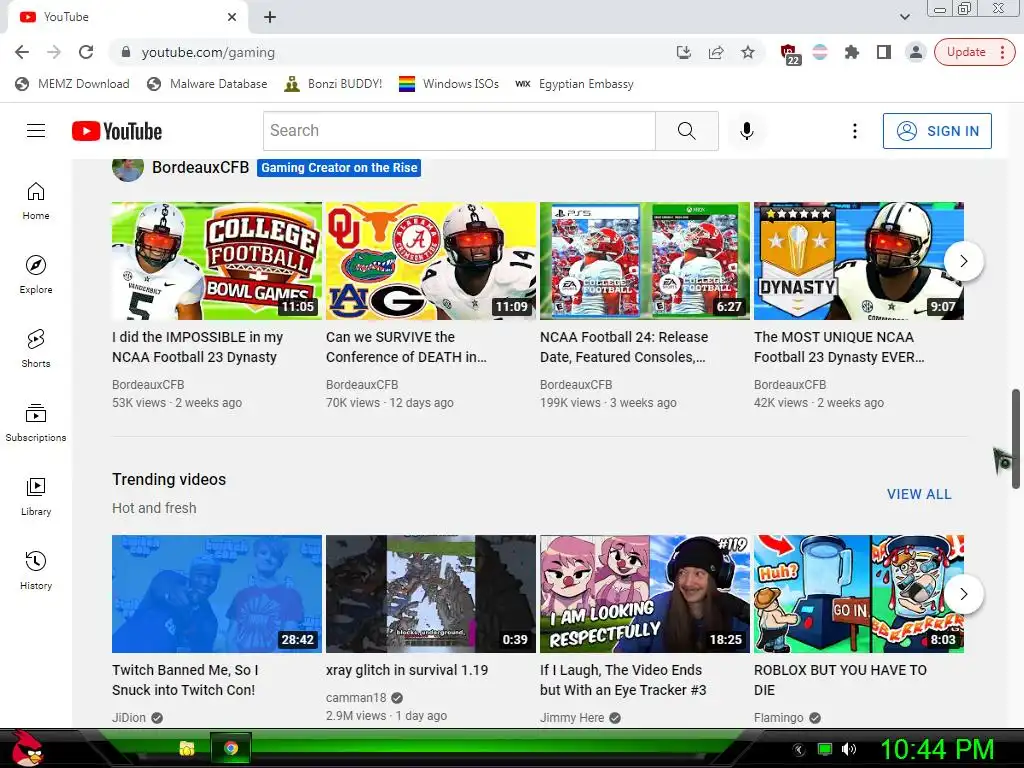
Task: Open the Angry Birds start button
Action: coord(27,748)
